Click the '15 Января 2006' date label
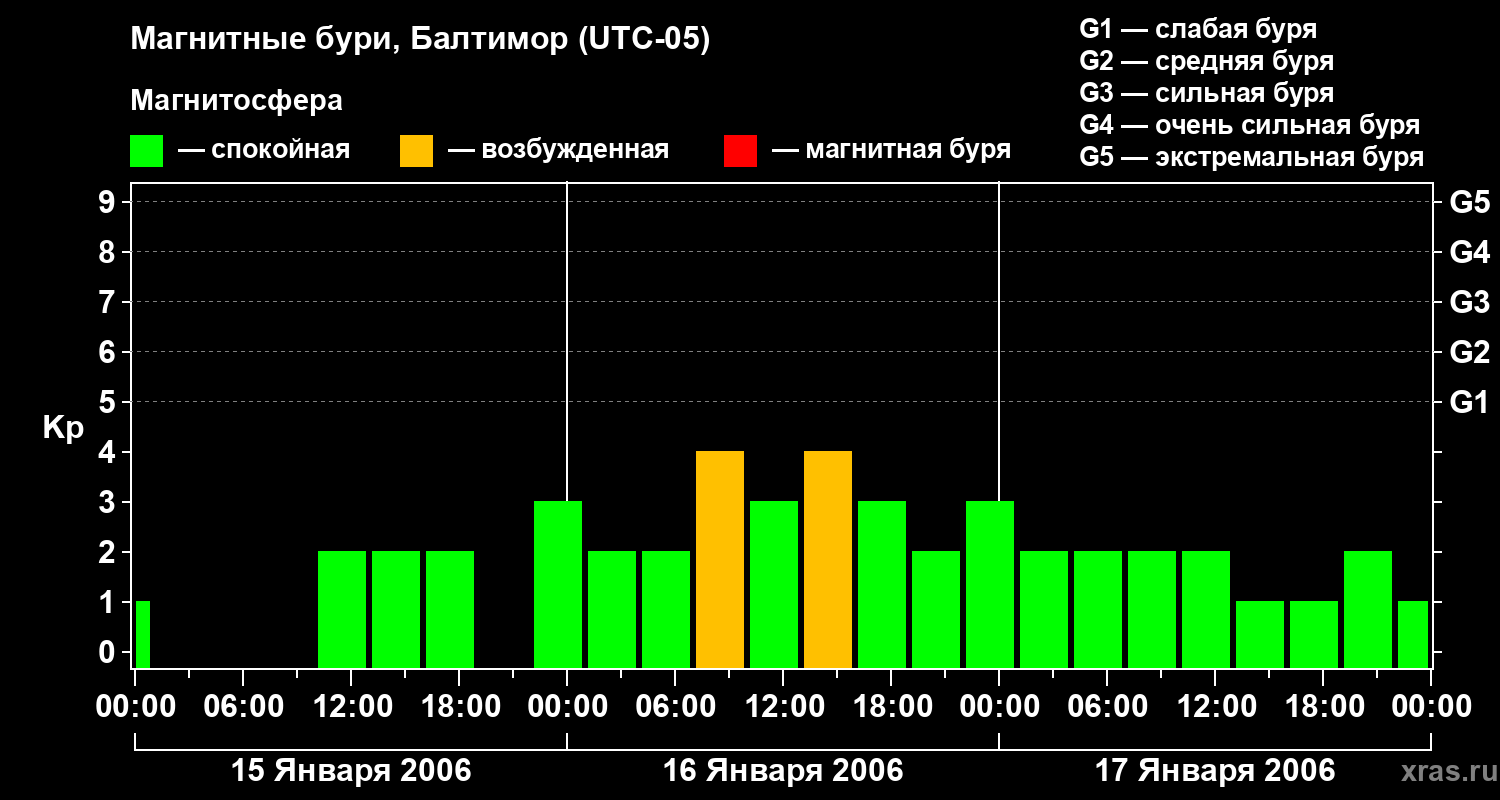1500x800 pixels. pos(351,771)
